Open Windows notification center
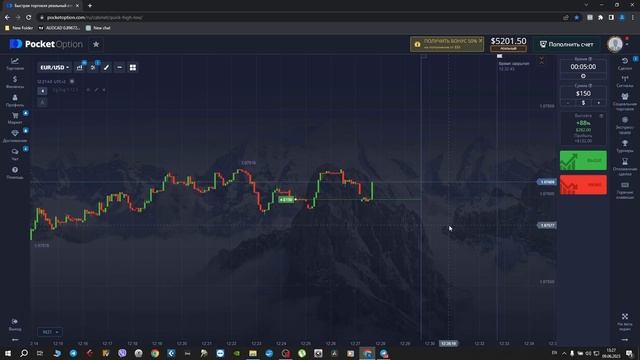The image size is (640, 360). point(629,353)
